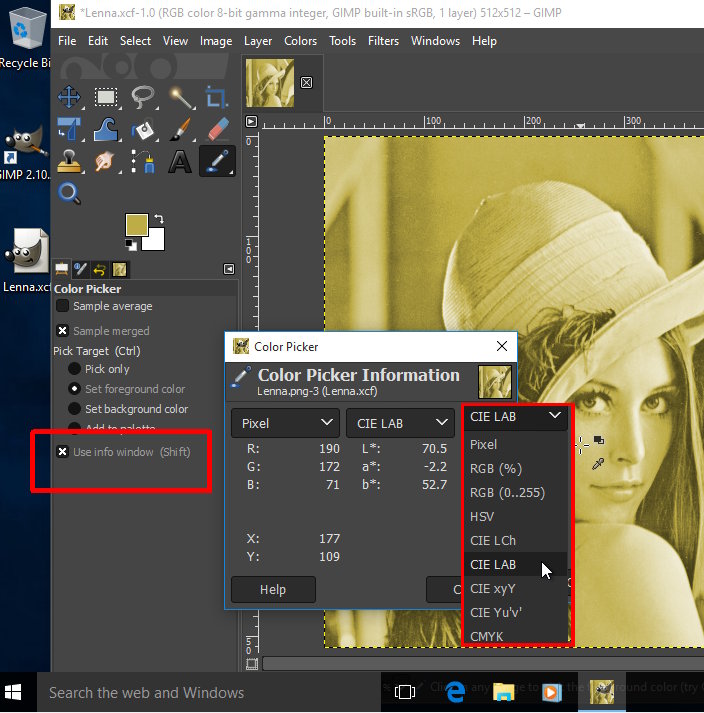This screenshot has height=713, width=704.
Task: Close the Lenna image tab
Action: [307, 83]
